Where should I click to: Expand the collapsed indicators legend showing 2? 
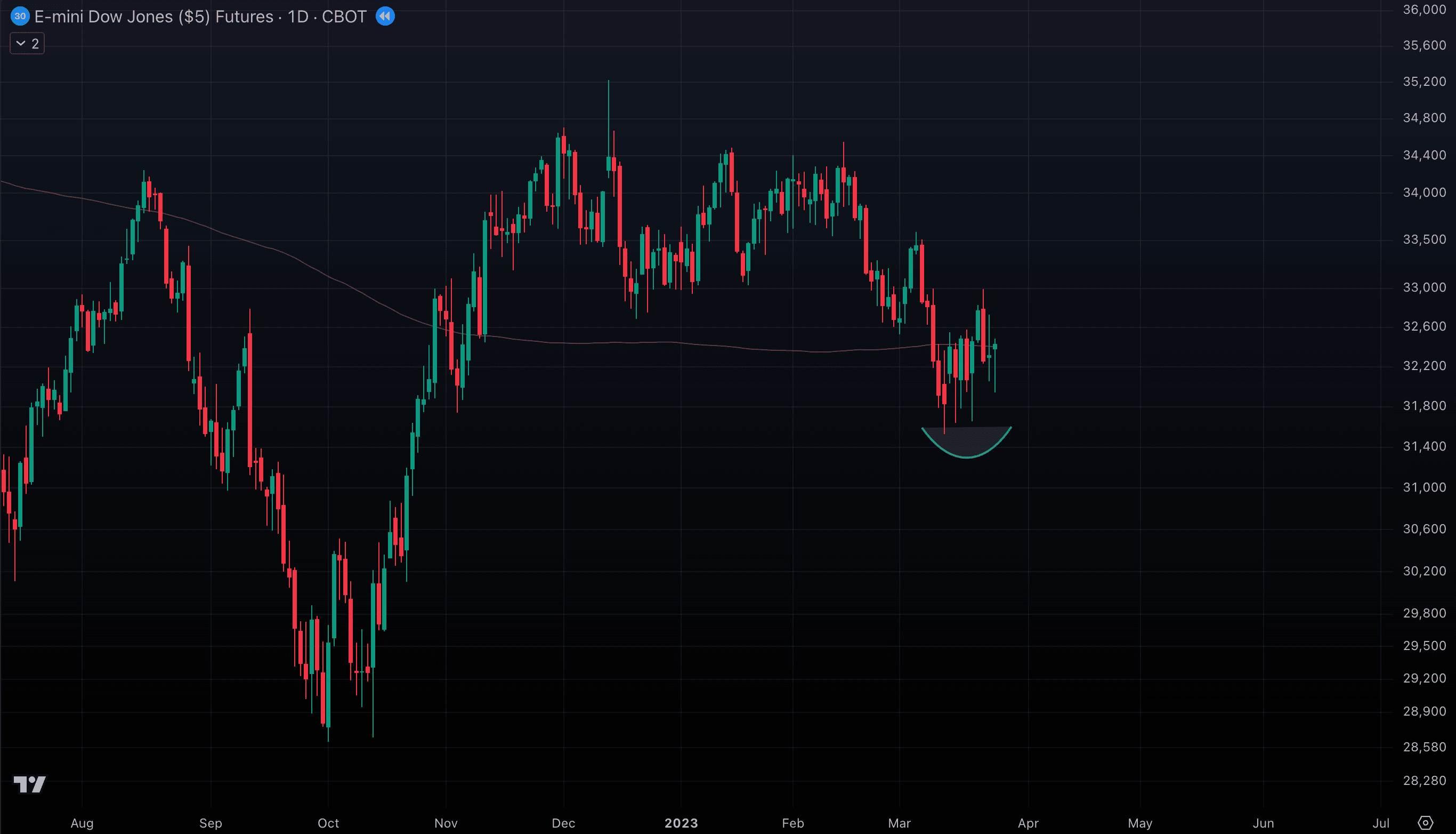point(27,44)
